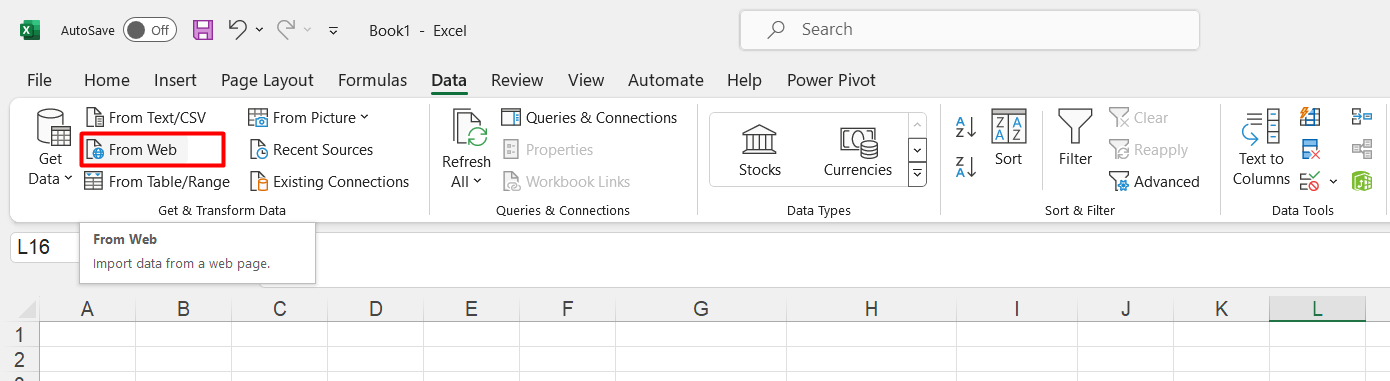Select Sort Z to A icon
Screen dimensions: 1390x381
[966, 167]
